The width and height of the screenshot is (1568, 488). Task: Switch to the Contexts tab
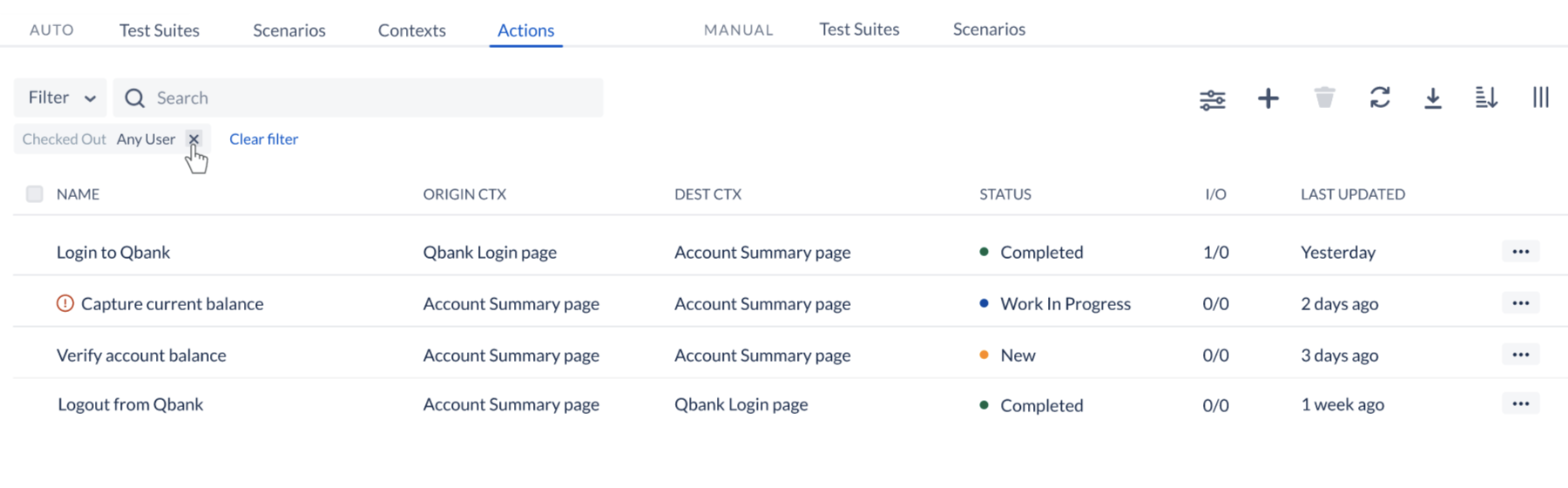coord(411,30)
